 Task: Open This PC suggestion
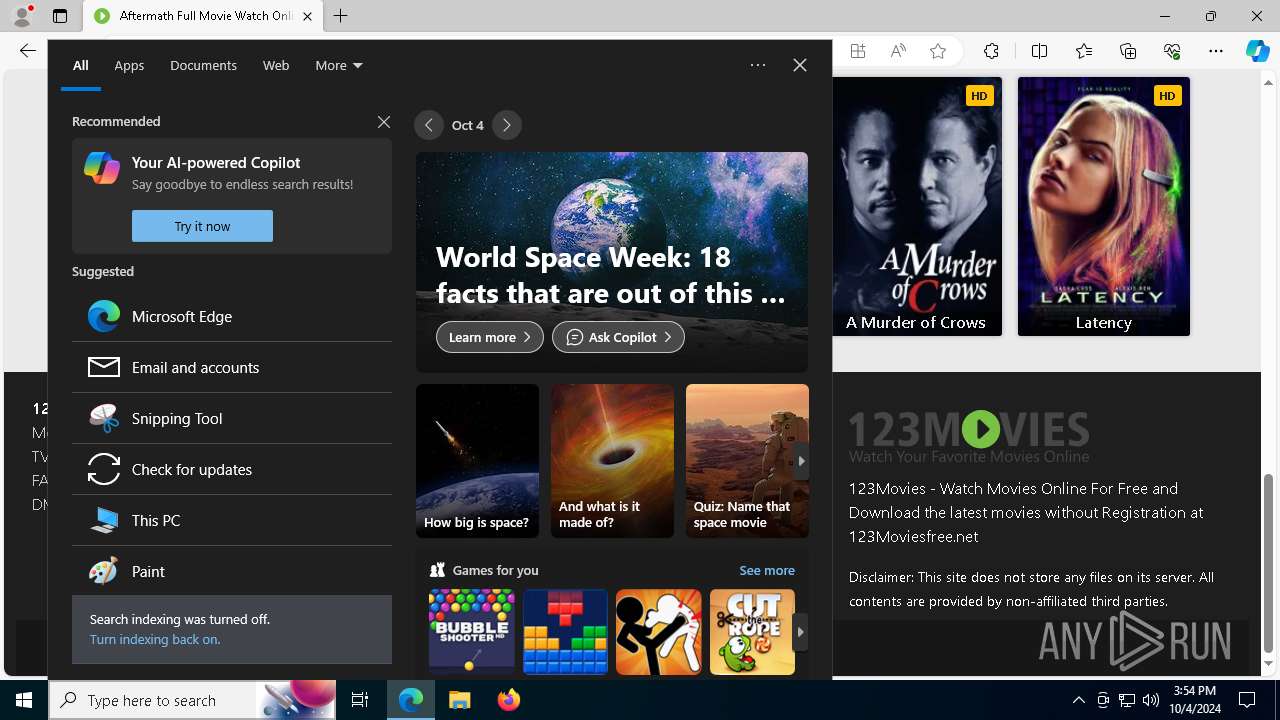pyautogui.click(x=232, y=520)
